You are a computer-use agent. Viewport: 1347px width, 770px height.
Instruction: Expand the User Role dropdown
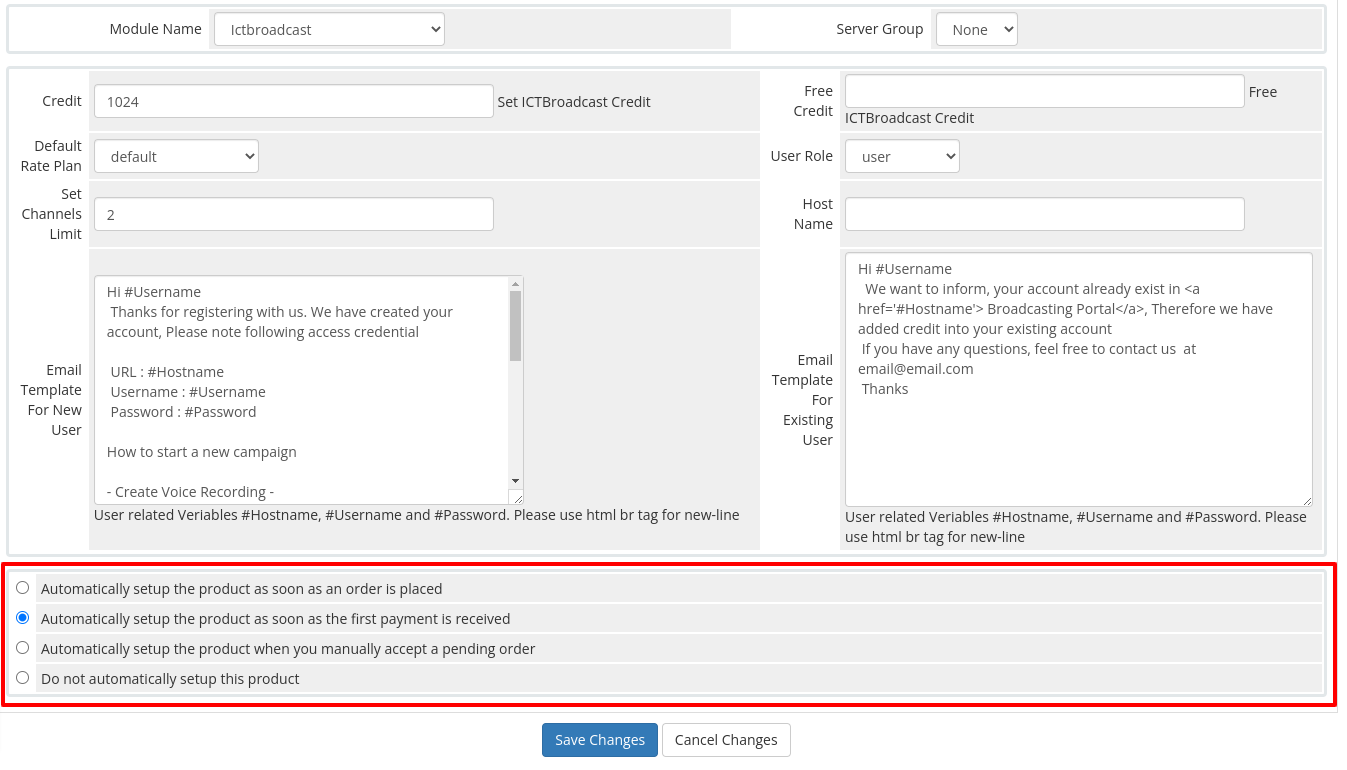(x=902, y=156)
